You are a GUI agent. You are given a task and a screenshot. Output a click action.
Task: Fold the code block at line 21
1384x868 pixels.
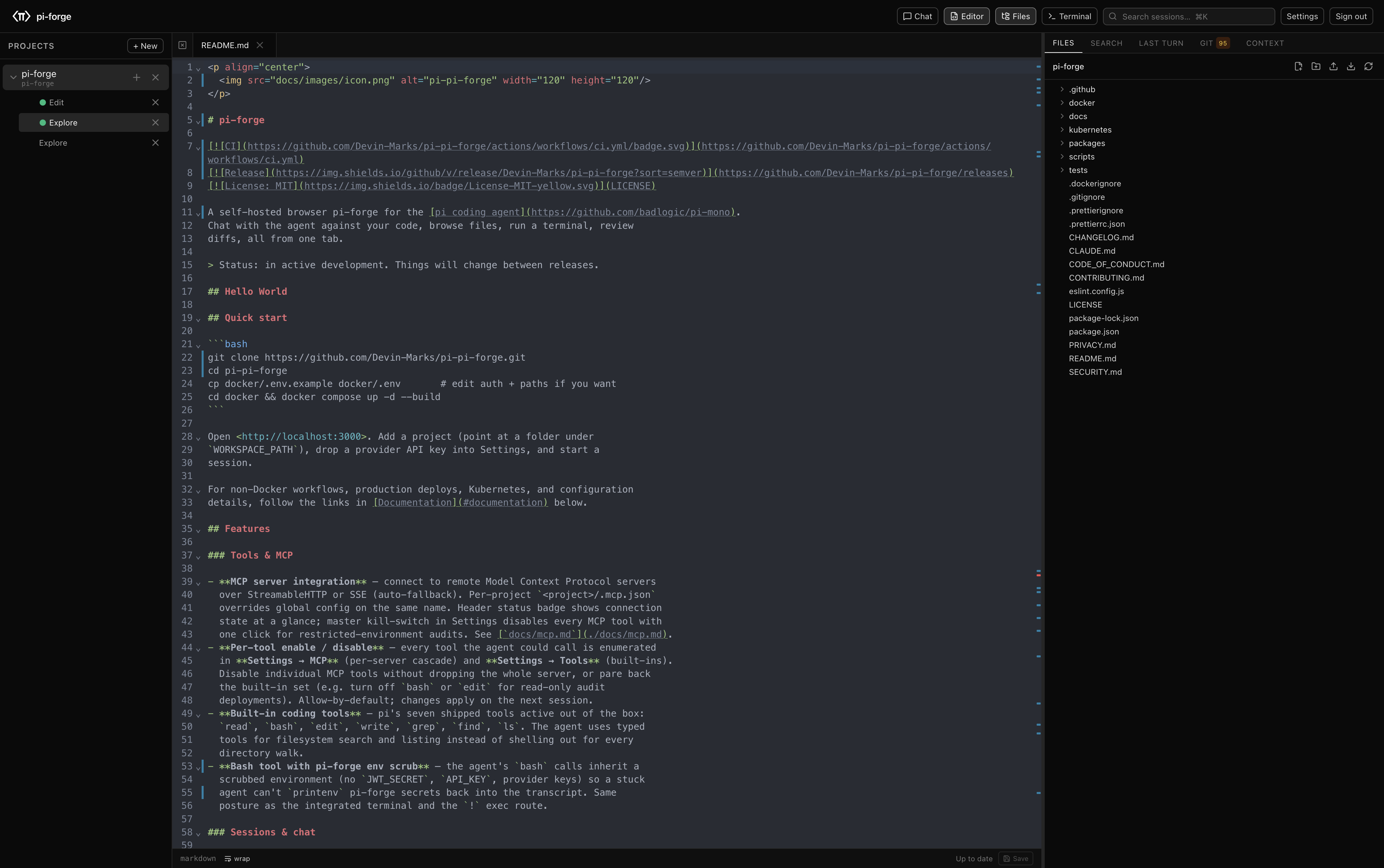coord(198,346)
